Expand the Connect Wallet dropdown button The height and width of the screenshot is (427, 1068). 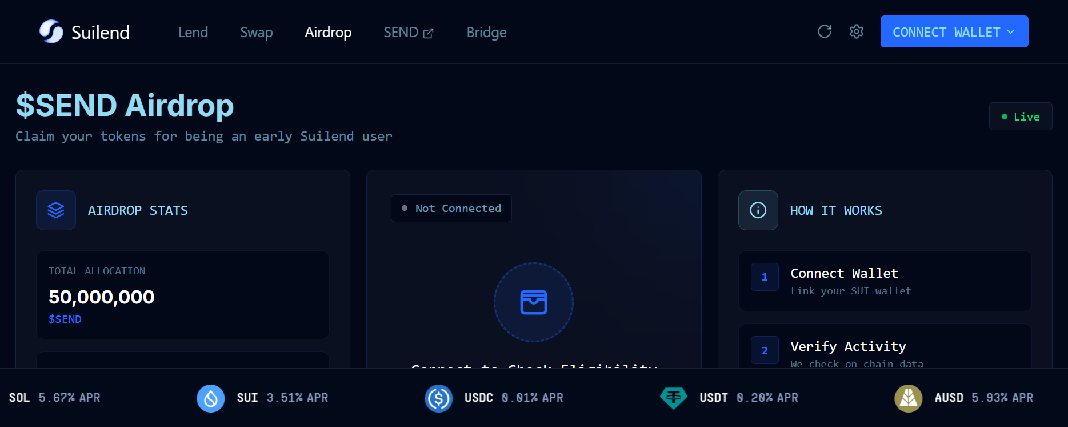pos(954,31)
